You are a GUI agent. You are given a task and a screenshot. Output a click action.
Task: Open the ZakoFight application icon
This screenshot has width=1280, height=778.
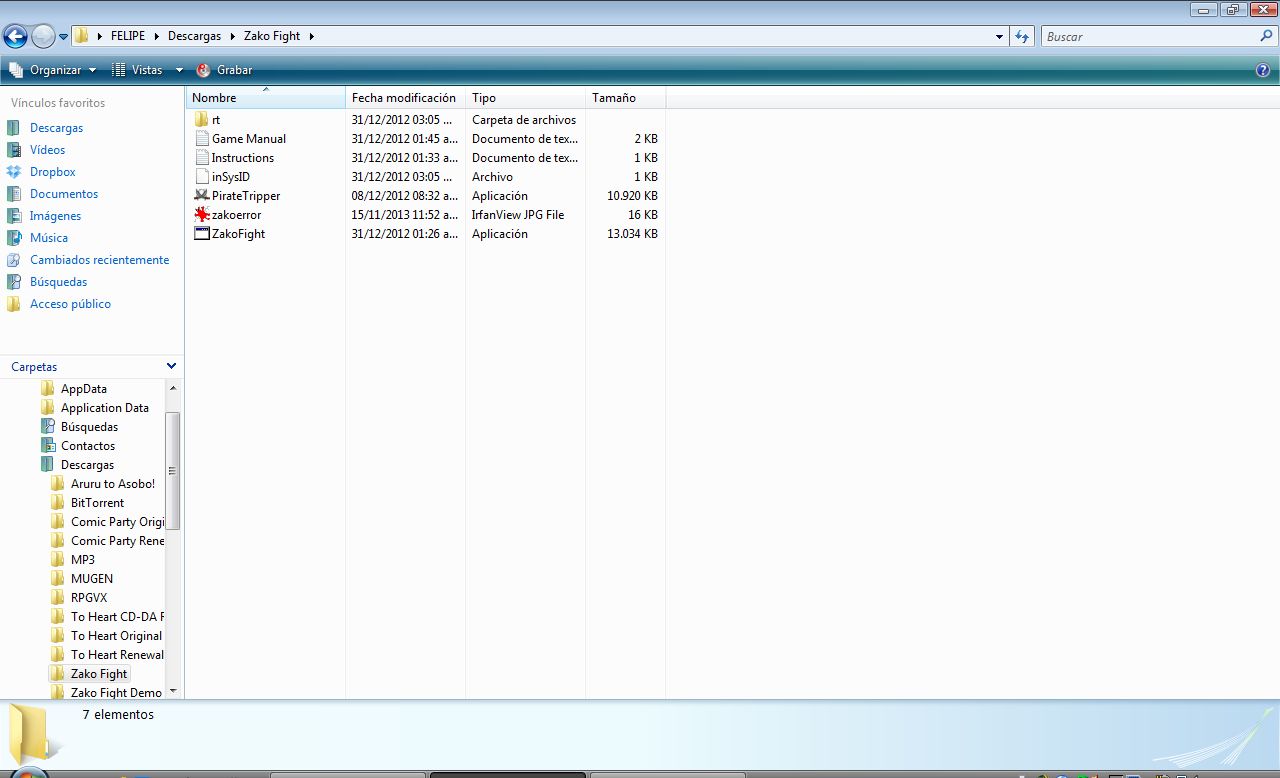(x=202, y=234)
